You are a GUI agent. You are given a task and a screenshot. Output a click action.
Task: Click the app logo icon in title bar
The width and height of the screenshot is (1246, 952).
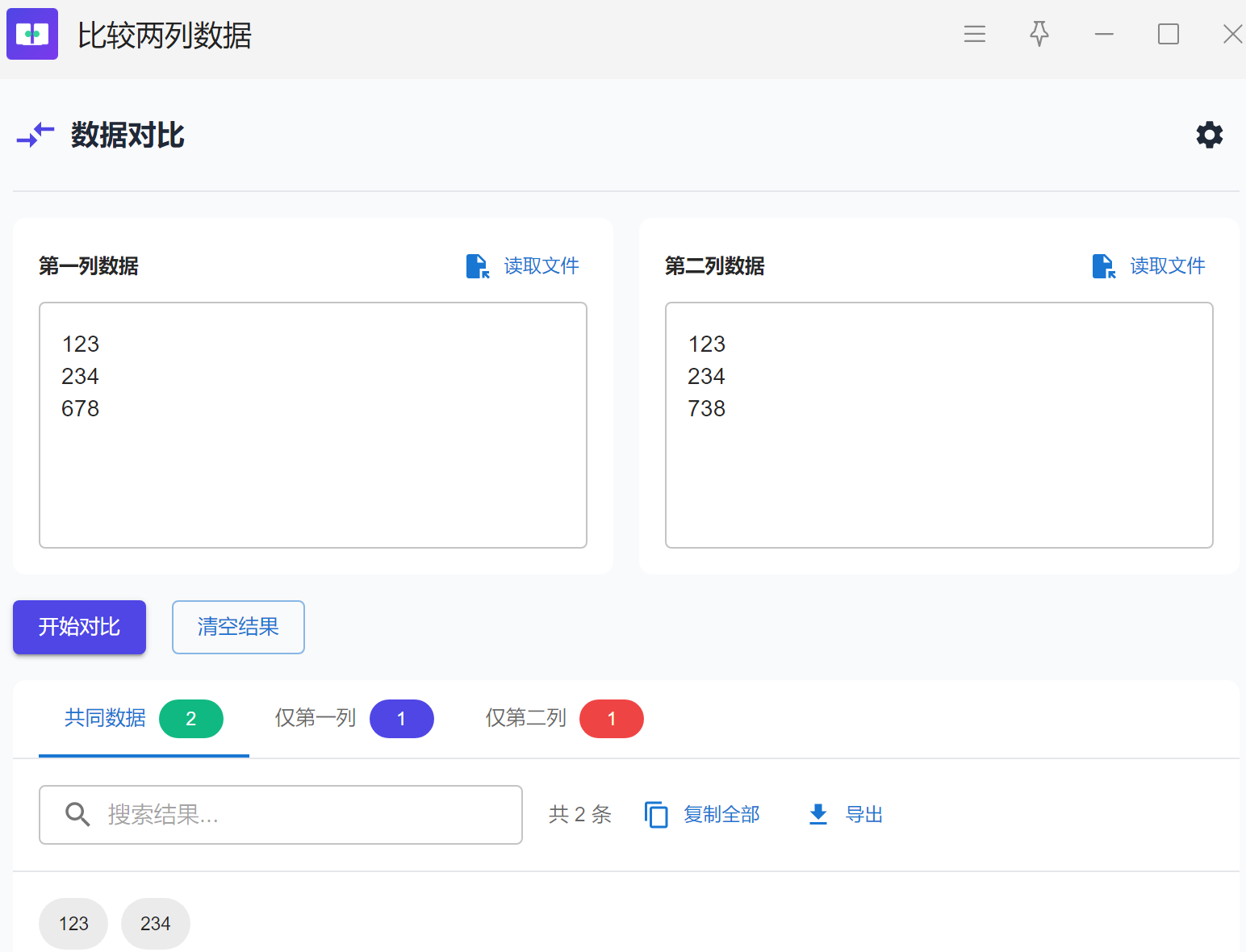tap(32, 34)
